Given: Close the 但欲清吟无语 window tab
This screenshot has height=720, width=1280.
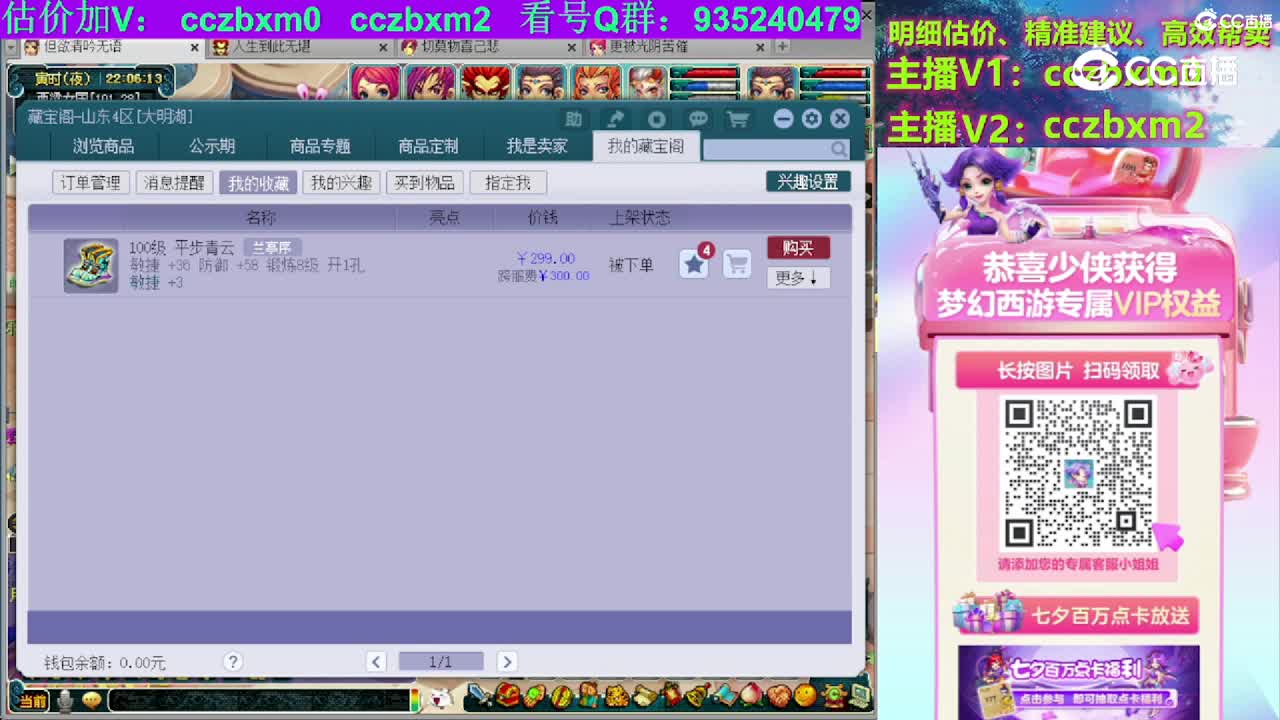Looking at the screenshot, I should click(195, 47).
